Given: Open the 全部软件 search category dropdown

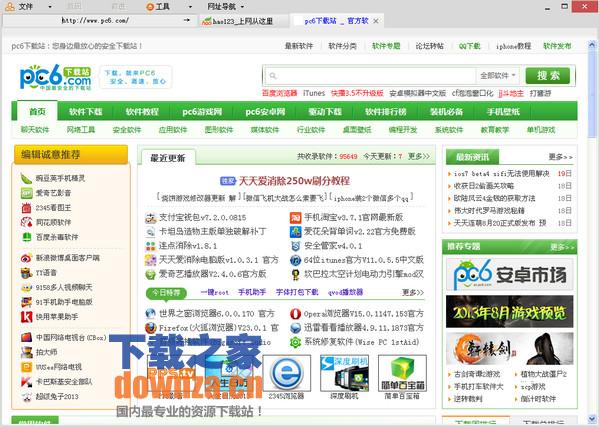Looking at the screenshot, I should pos(497,76).
